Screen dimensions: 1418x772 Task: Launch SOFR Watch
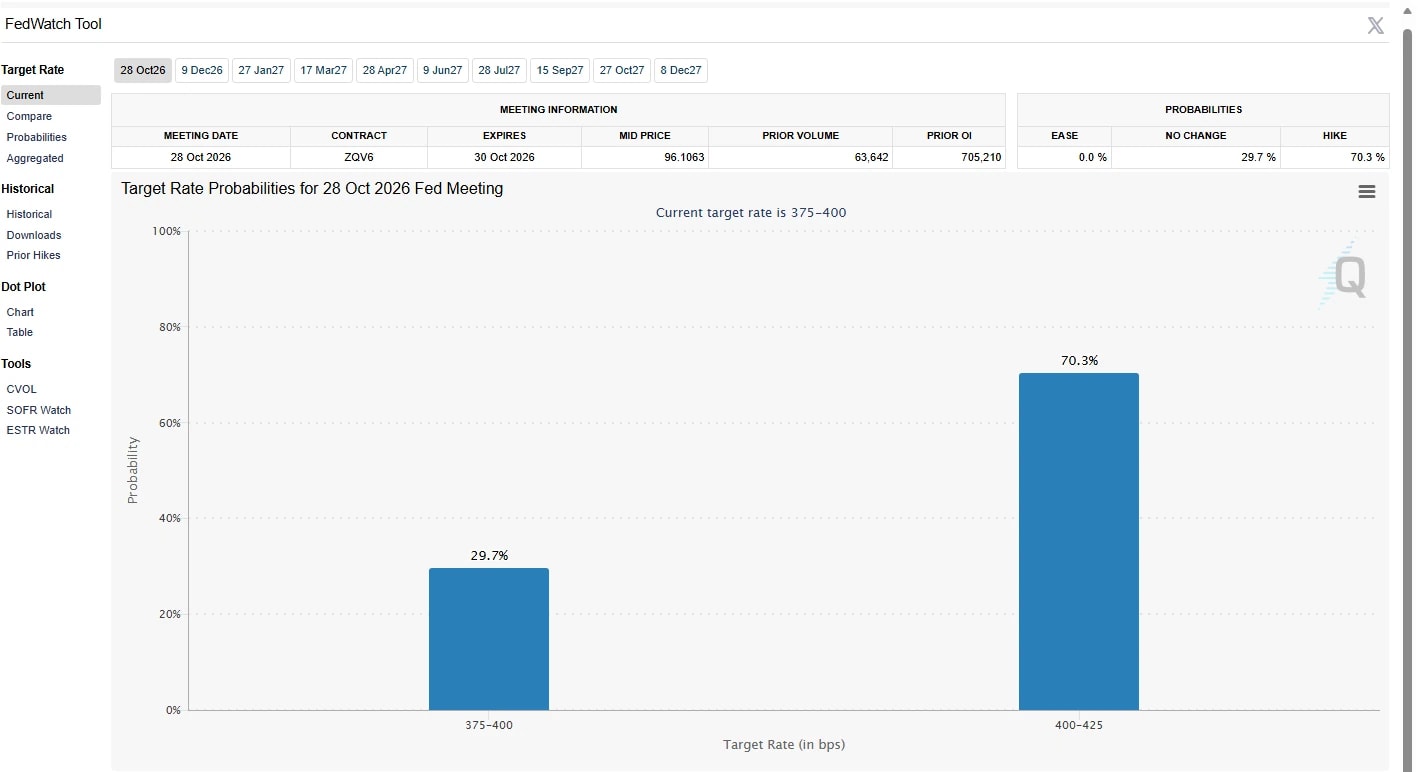(x=39, y=410)
